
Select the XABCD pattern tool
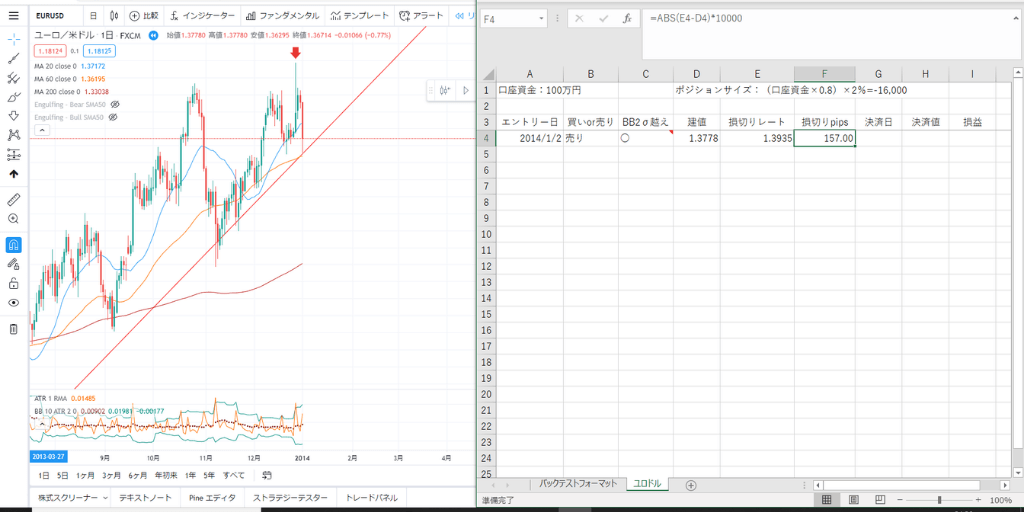(14, 135)
